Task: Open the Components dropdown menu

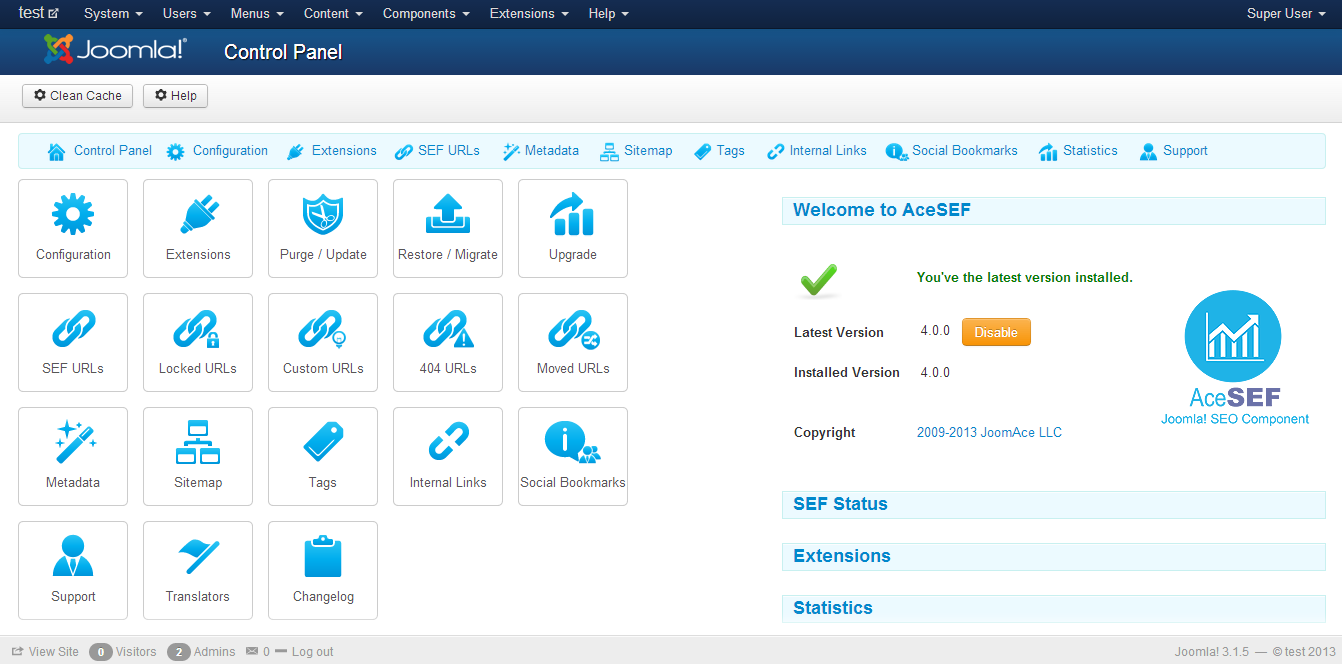Action: [426, 14]
